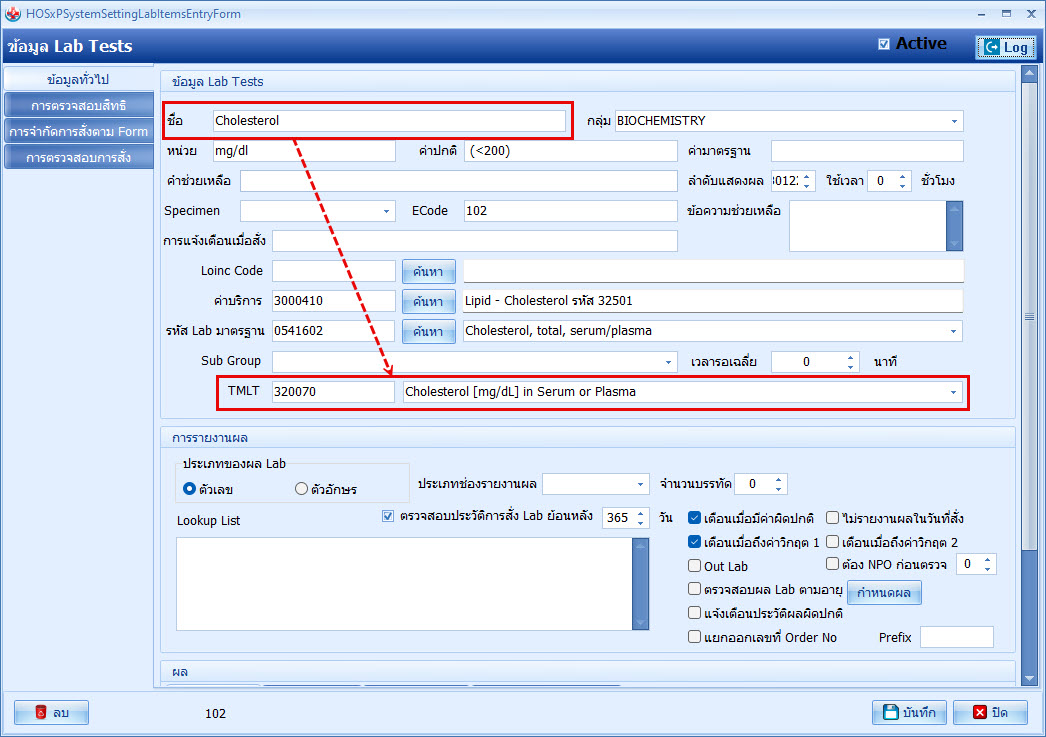Enable แยกออกเลขที่ Order No checkbox
Screen dimensions: 1046x737
coord(694,636)
